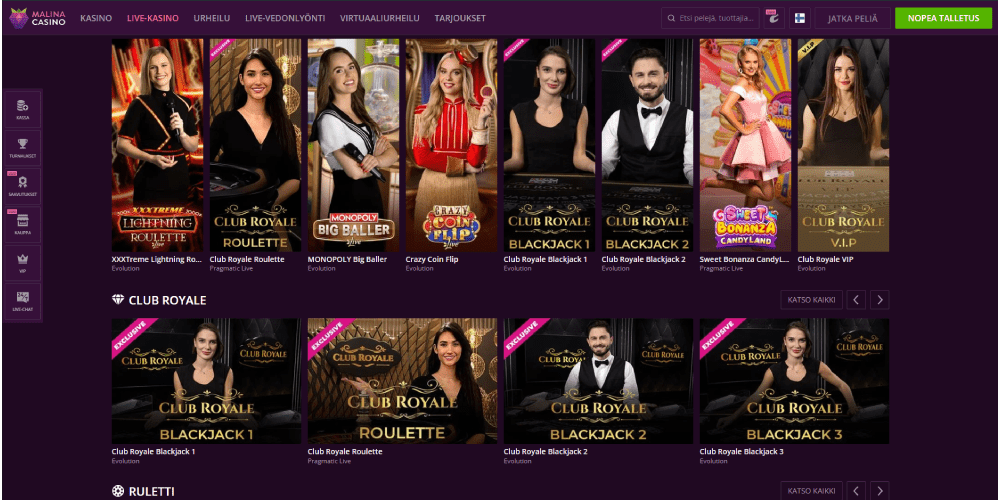Screen dimensions: 1000x500
Task: Advance the Ruletti row with right chevron
Action: pyautogui.click(x=879, y=490)
